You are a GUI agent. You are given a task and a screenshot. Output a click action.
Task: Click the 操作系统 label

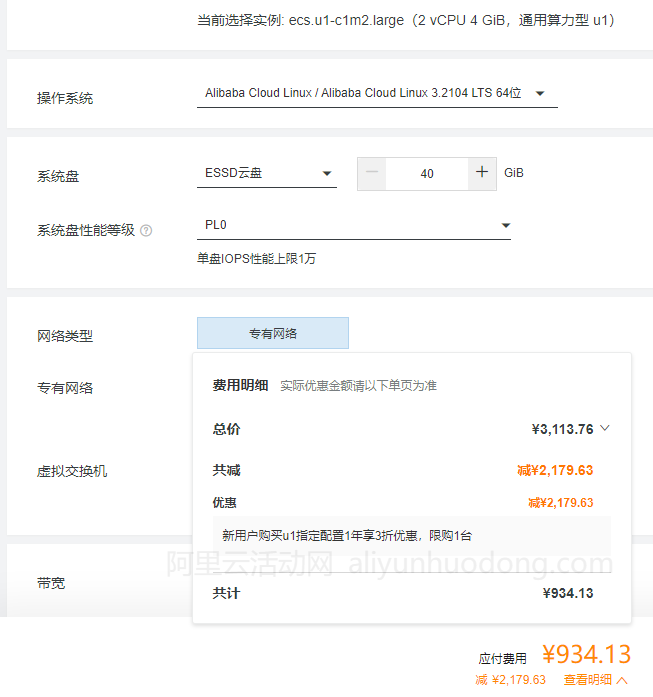point(65,98)
